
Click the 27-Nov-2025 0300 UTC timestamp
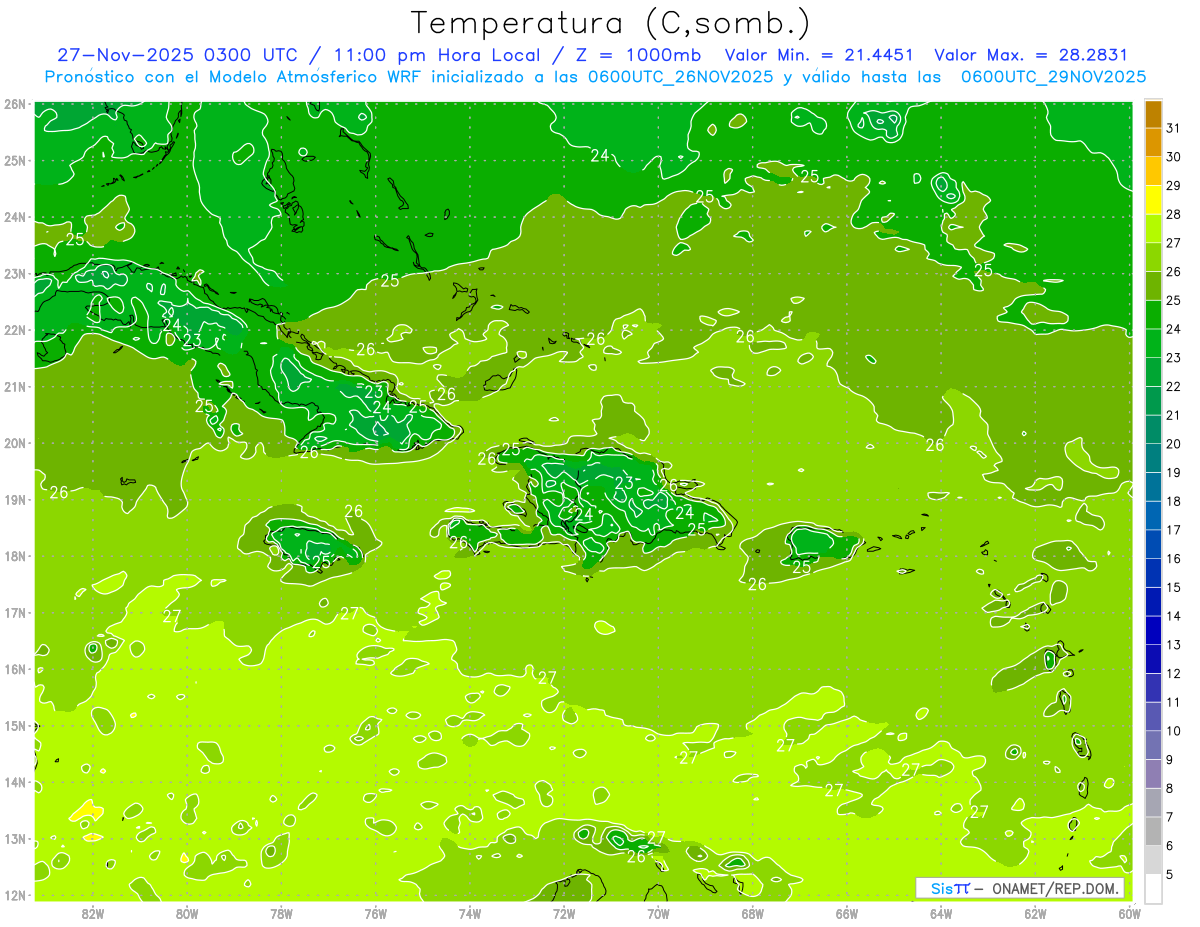click(x=175, y=55)
